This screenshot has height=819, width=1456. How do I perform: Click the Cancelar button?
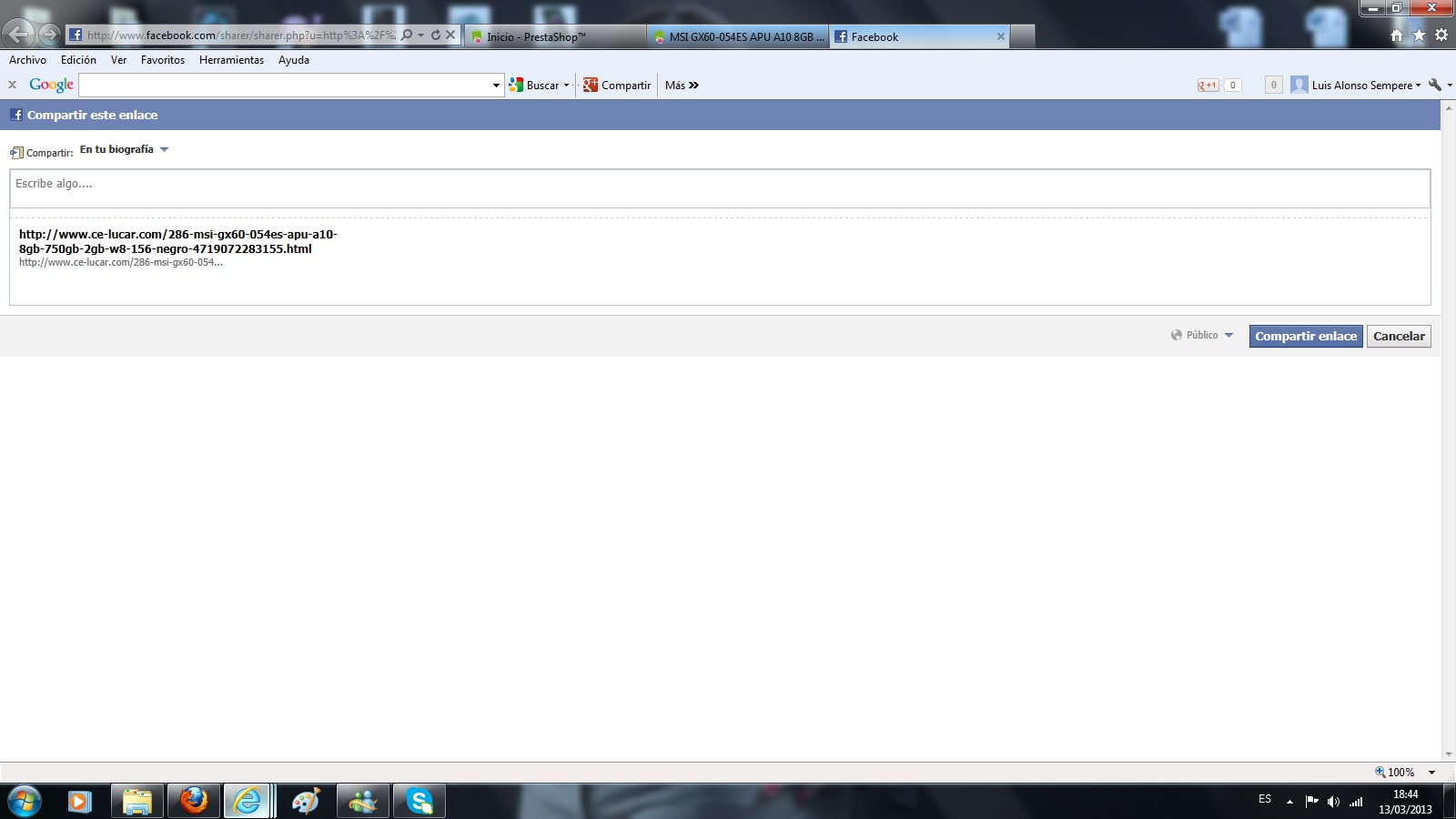[x=1399, y=336]
